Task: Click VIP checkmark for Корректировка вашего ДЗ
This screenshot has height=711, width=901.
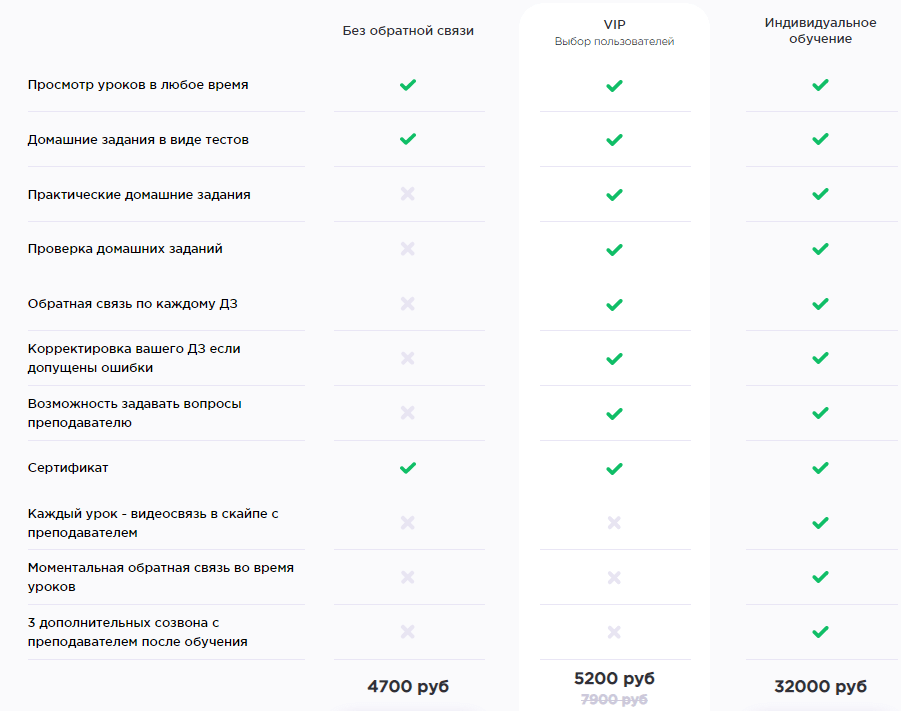Action: (x=614, y=359)
